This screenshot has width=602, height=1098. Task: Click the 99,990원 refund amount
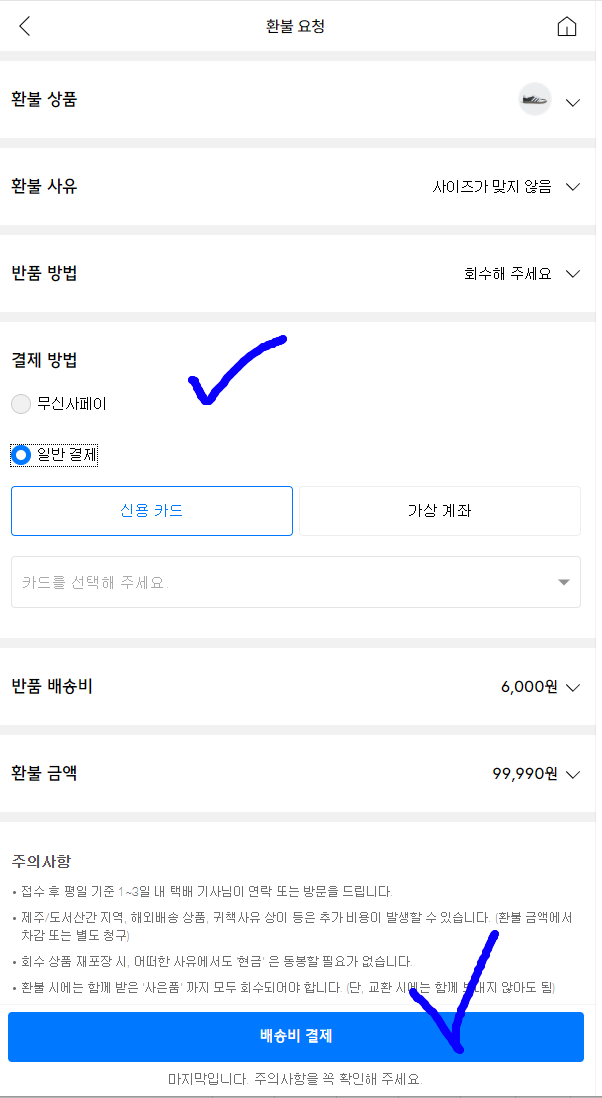[x=523, y=774]
